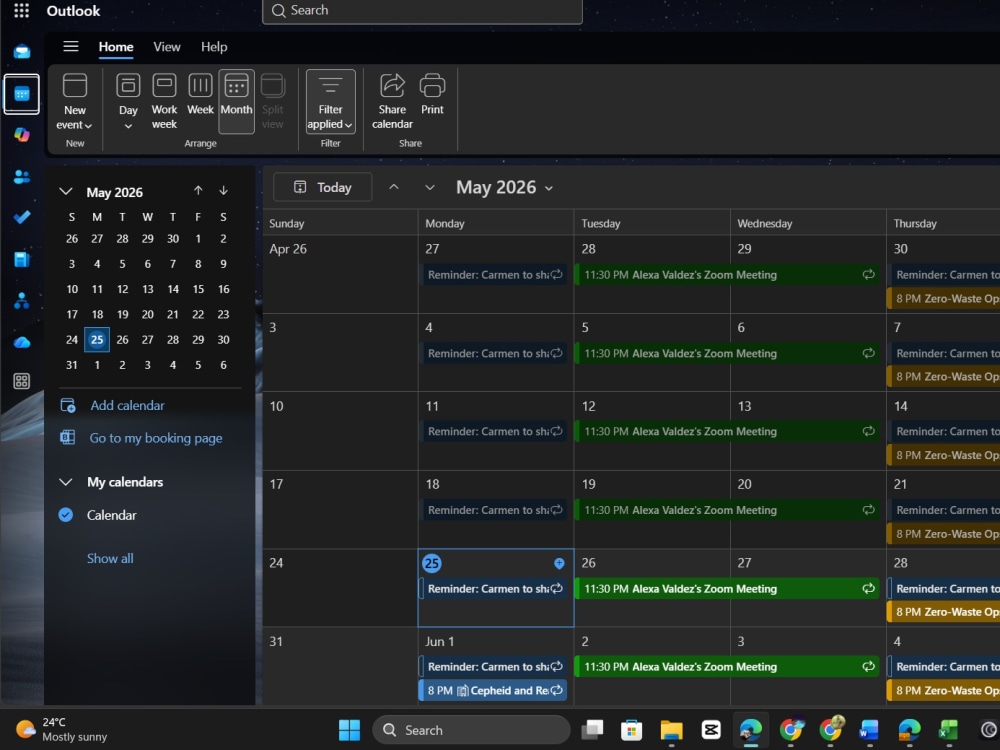
Task: Select May 25 in mini calendar
Action: tap(97, 339)
